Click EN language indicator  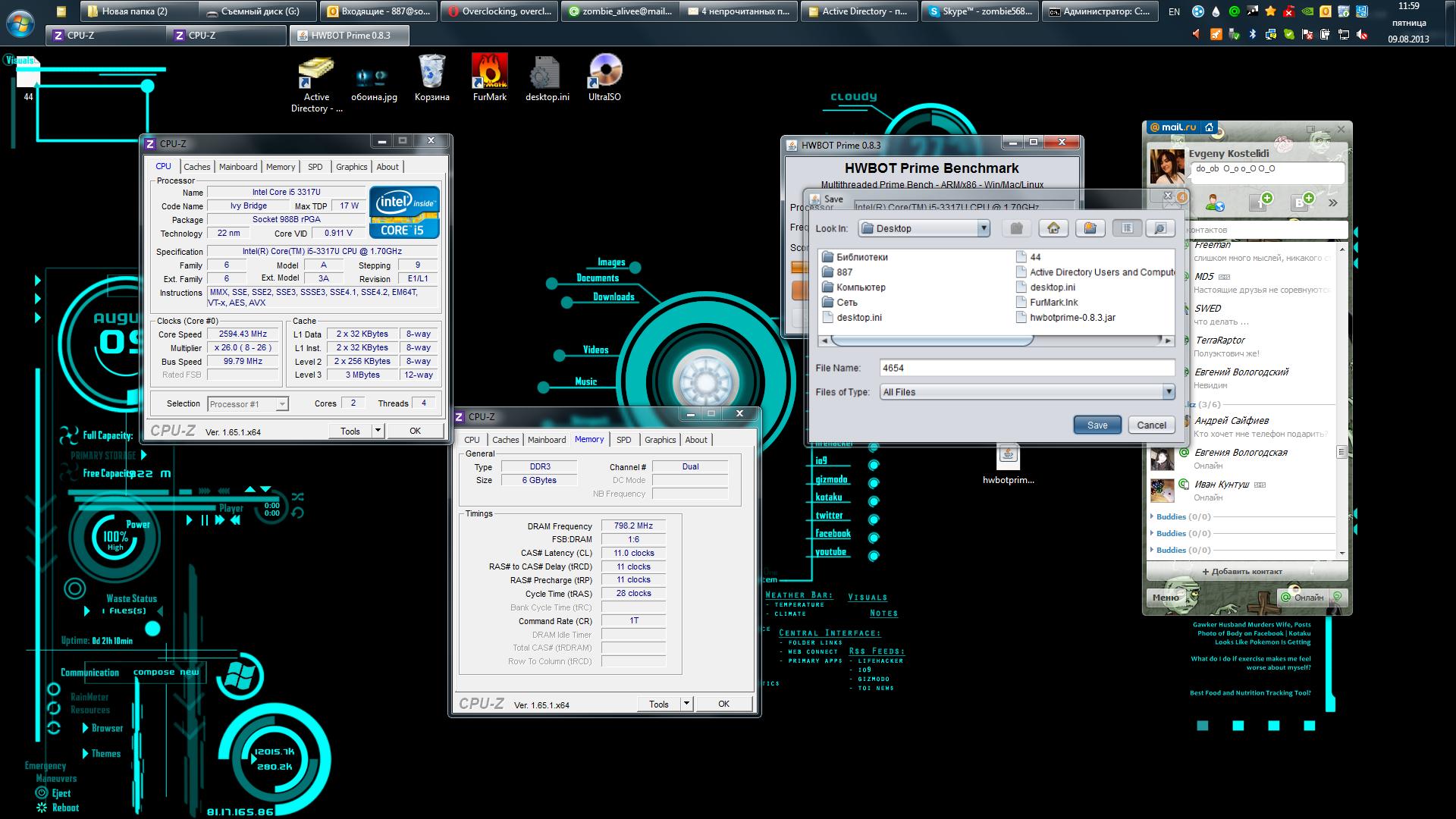click(x=1174, y=11)
